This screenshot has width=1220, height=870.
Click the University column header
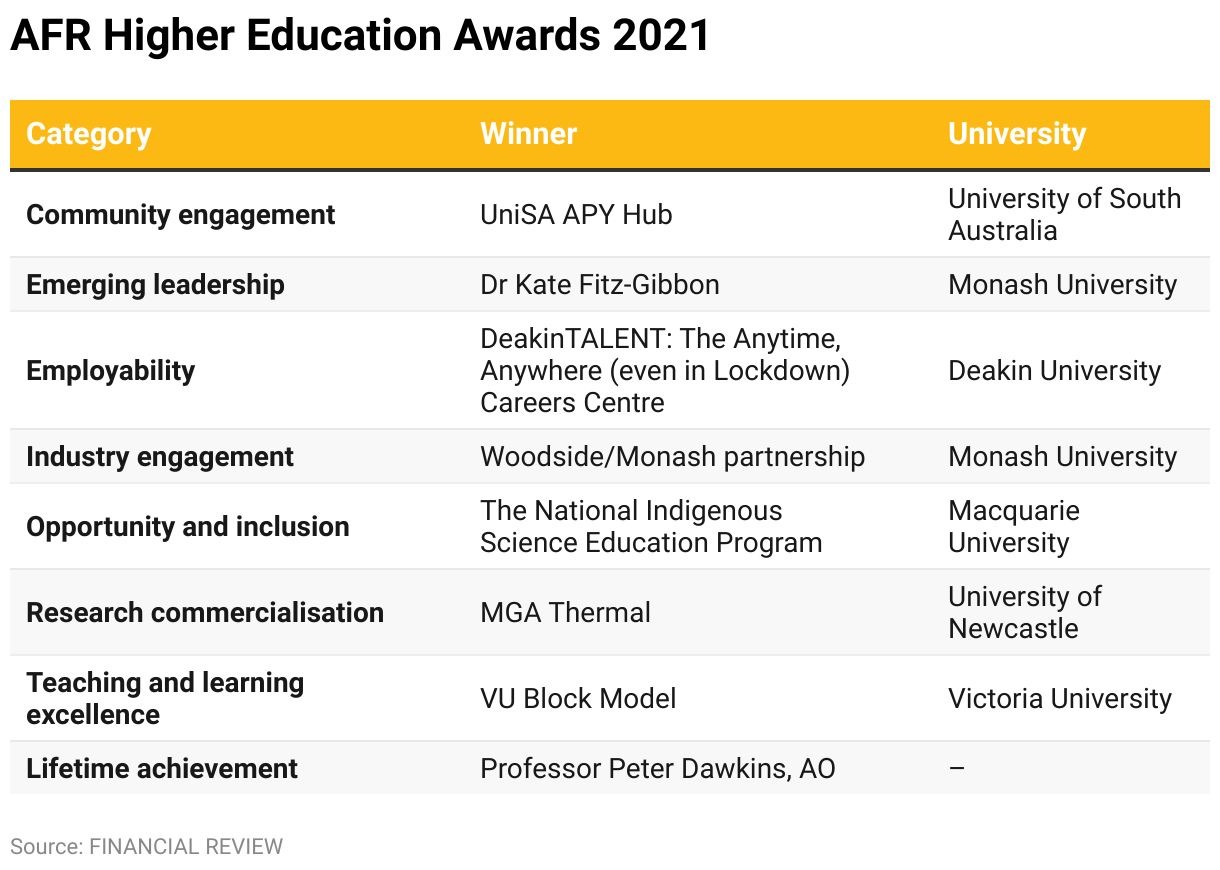coord(1017,134)
